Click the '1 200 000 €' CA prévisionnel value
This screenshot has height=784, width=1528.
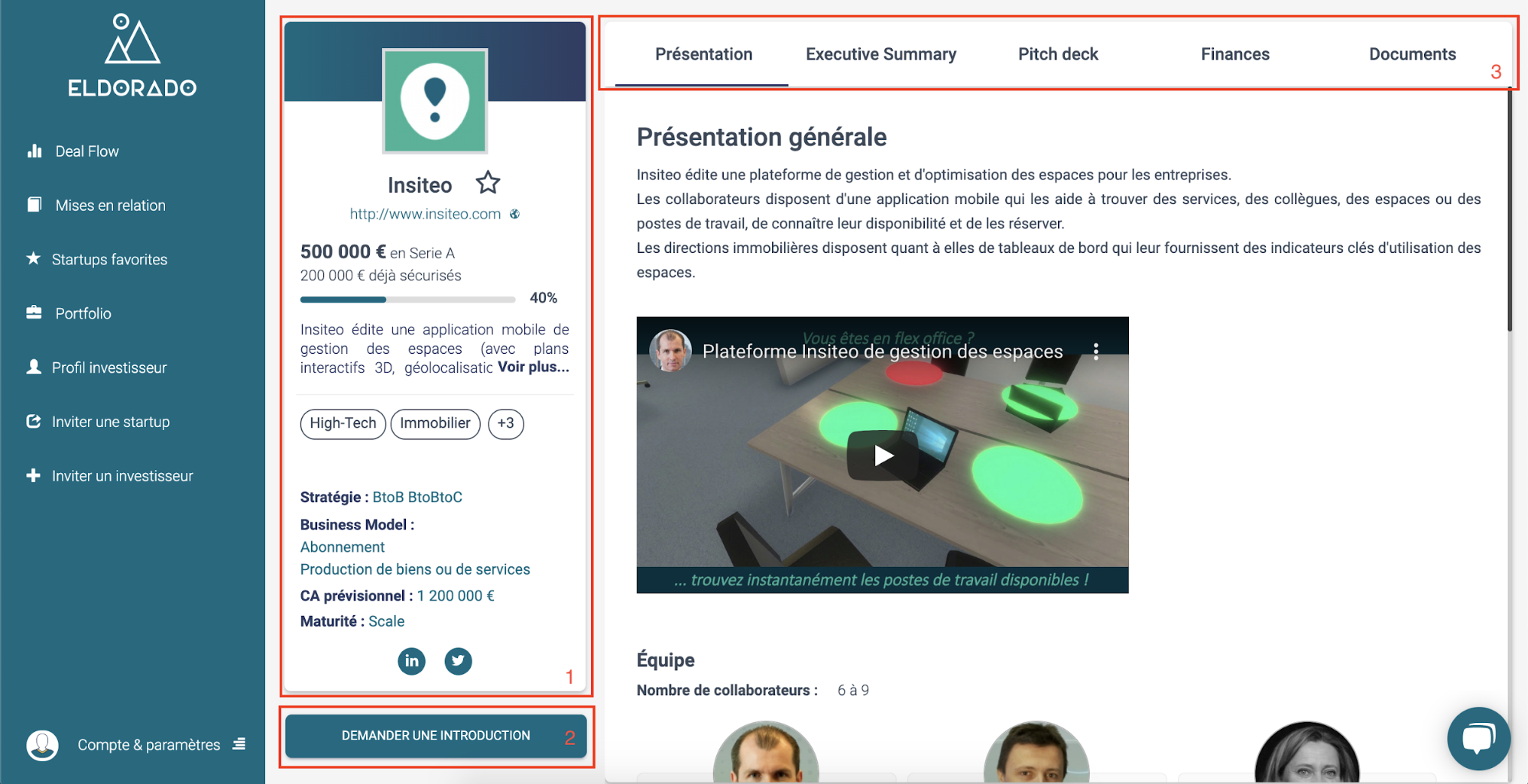click(x=456, y=595)
